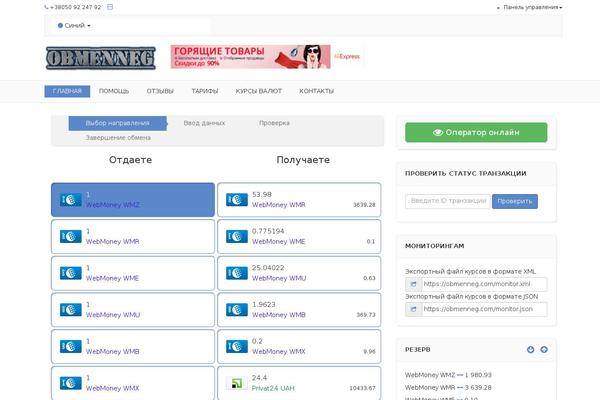
Task: Select WebMoney WME in the Отдаете column
Action: point(133,273)
